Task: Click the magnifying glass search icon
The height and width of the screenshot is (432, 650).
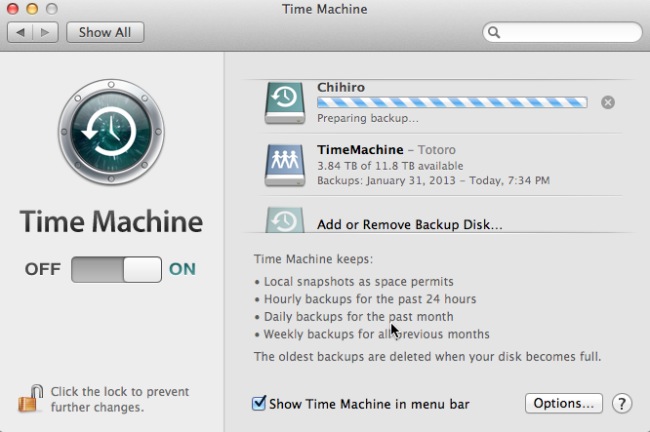Action: pos(494,32)
